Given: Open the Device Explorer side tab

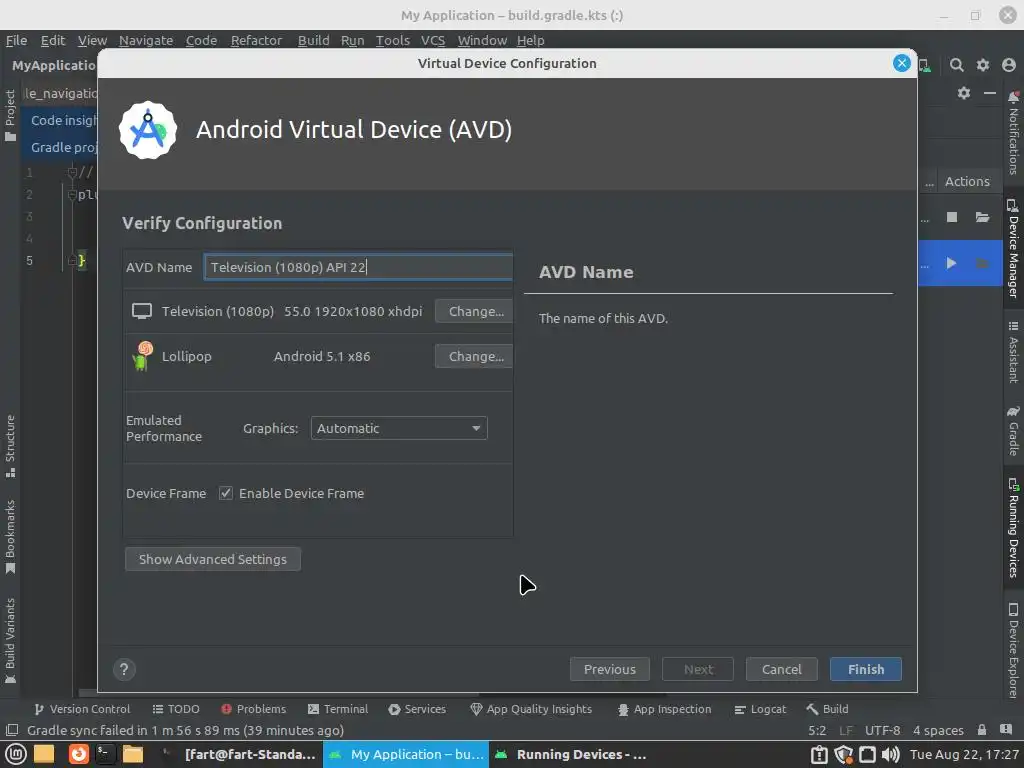Looking at the screenshot, I should point(1013,650).
